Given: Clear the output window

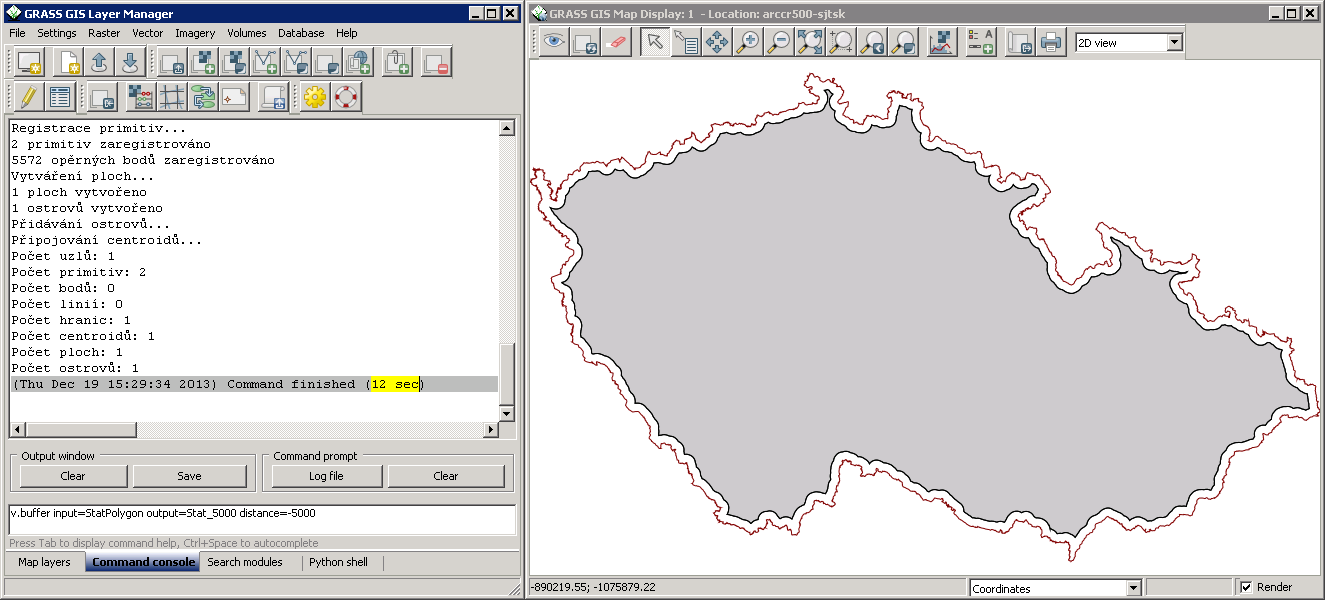Looking at the screenshot, I should coord(73,476).
